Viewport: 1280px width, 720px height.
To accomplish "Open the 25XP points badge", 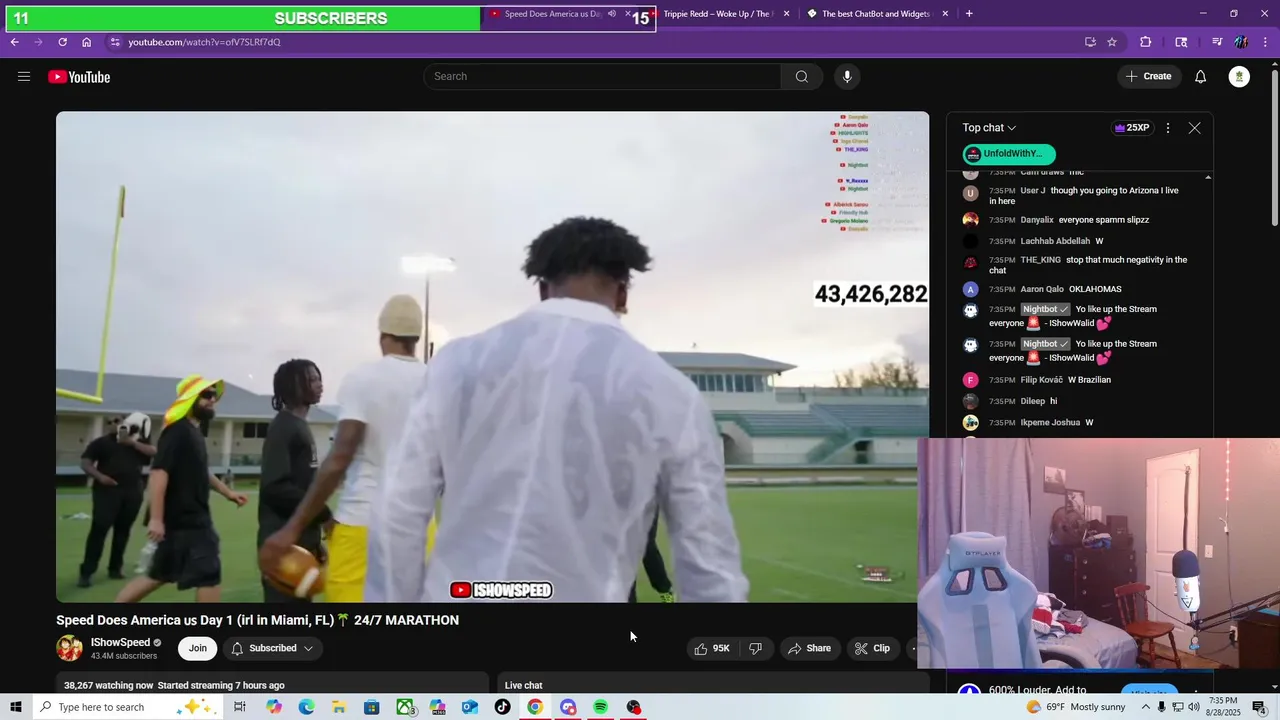I will point(1132,128).
